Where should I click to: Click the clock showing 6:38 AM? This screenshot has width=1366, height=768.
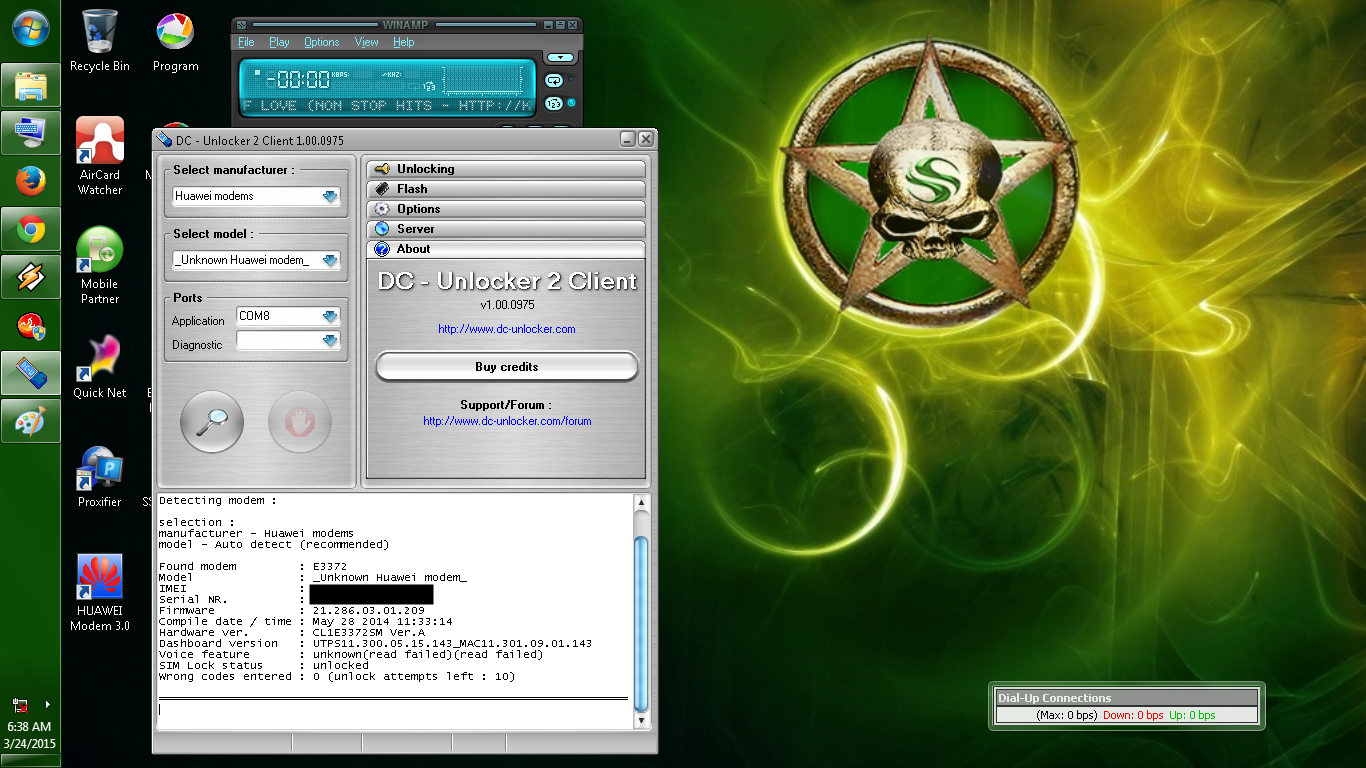pos(29,727)
